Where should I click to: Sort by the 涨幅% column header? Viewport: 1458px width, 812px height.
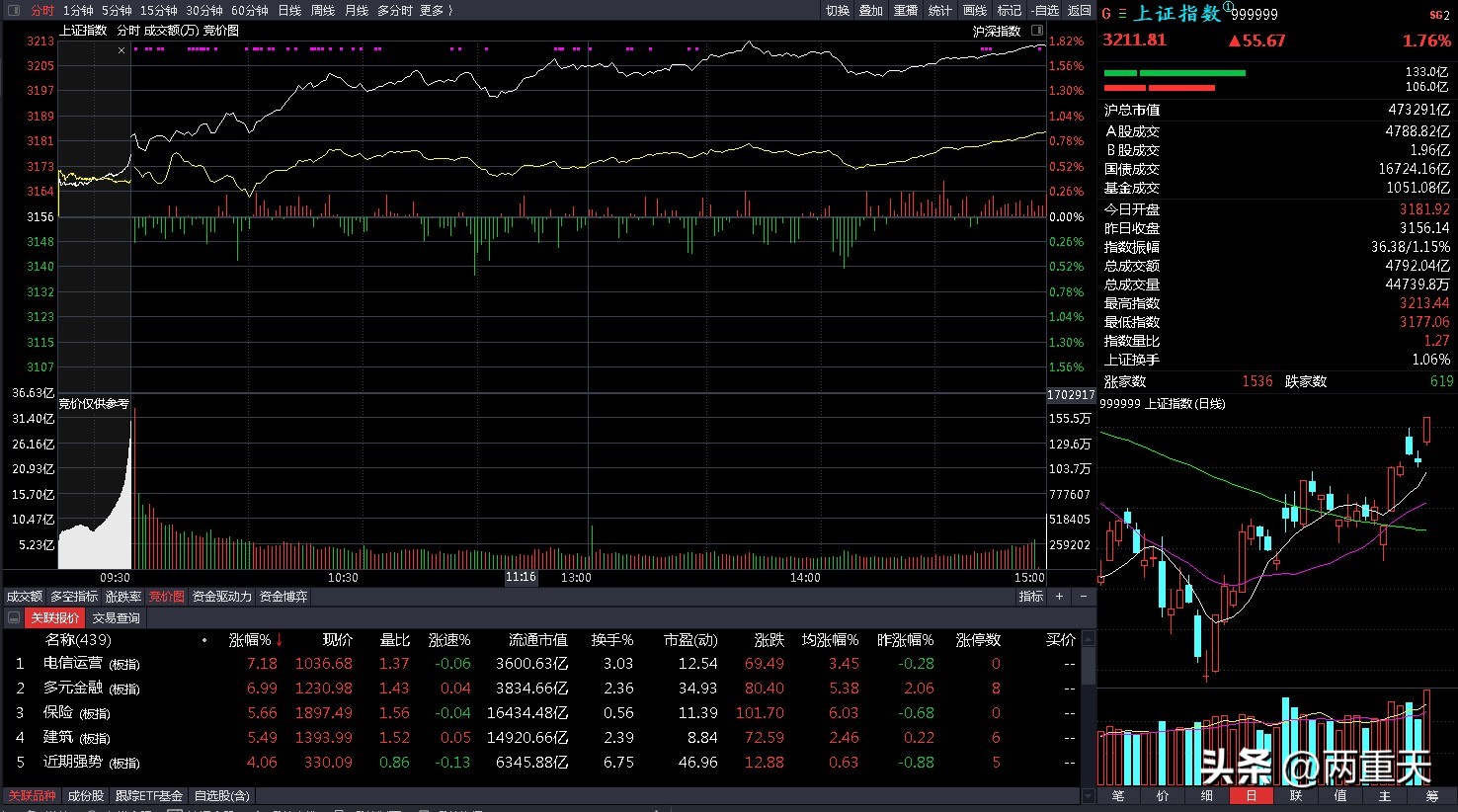pyautogui.click(x=255, y=640)
